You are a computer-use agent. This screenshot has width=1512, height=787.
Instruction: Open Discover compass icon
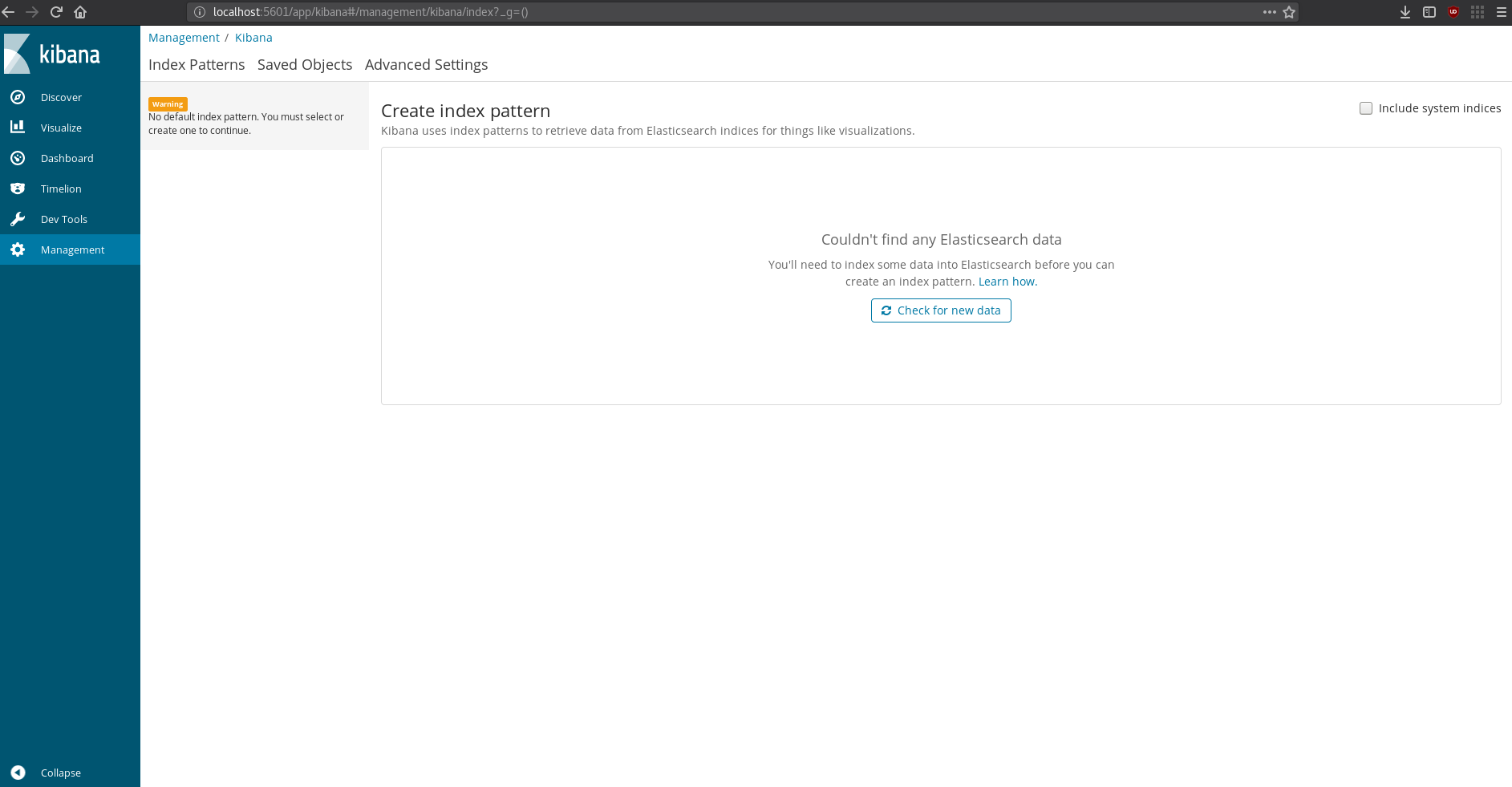(18, 97)
